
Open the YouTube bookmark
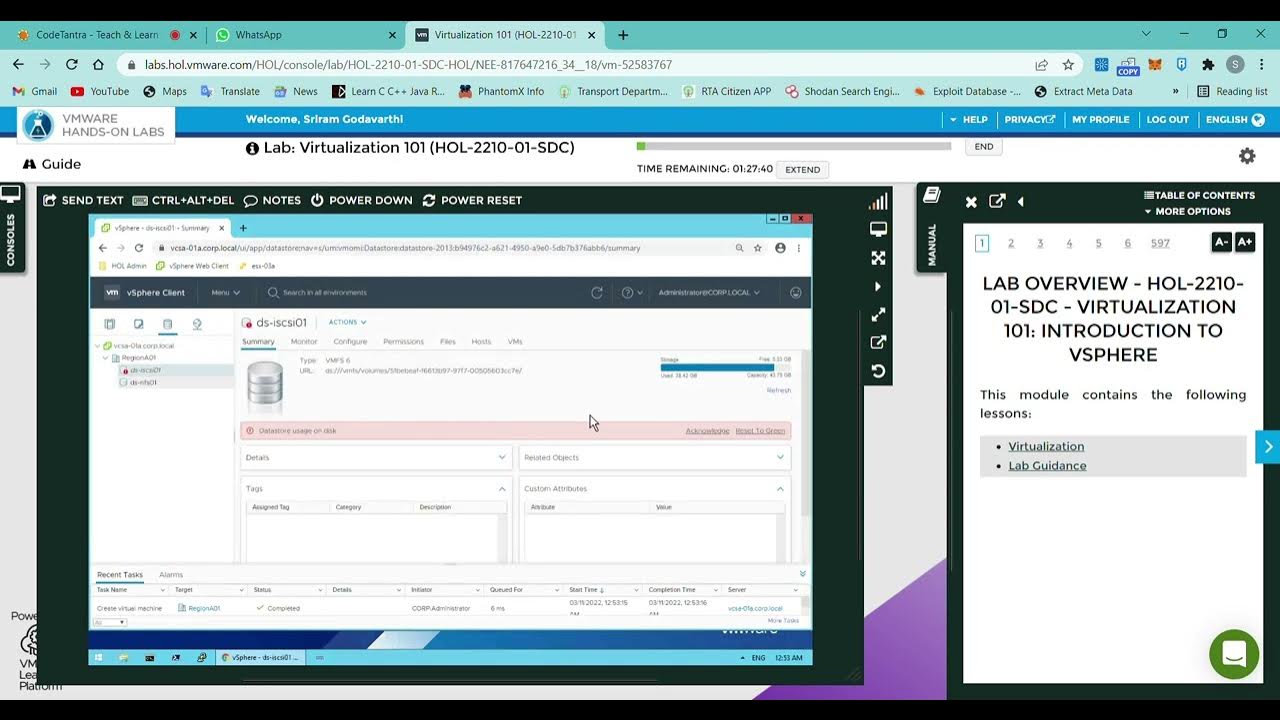pos(100,91)
